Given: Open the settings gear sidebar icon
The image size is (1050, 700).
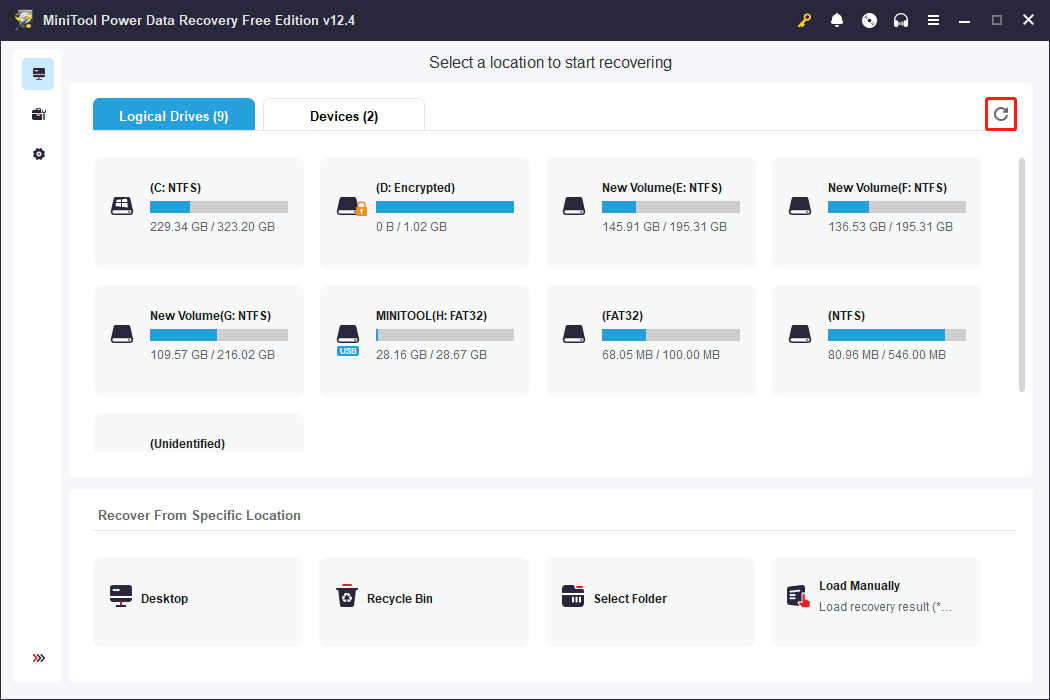Looking at the screenshot, I should point(39,154).
